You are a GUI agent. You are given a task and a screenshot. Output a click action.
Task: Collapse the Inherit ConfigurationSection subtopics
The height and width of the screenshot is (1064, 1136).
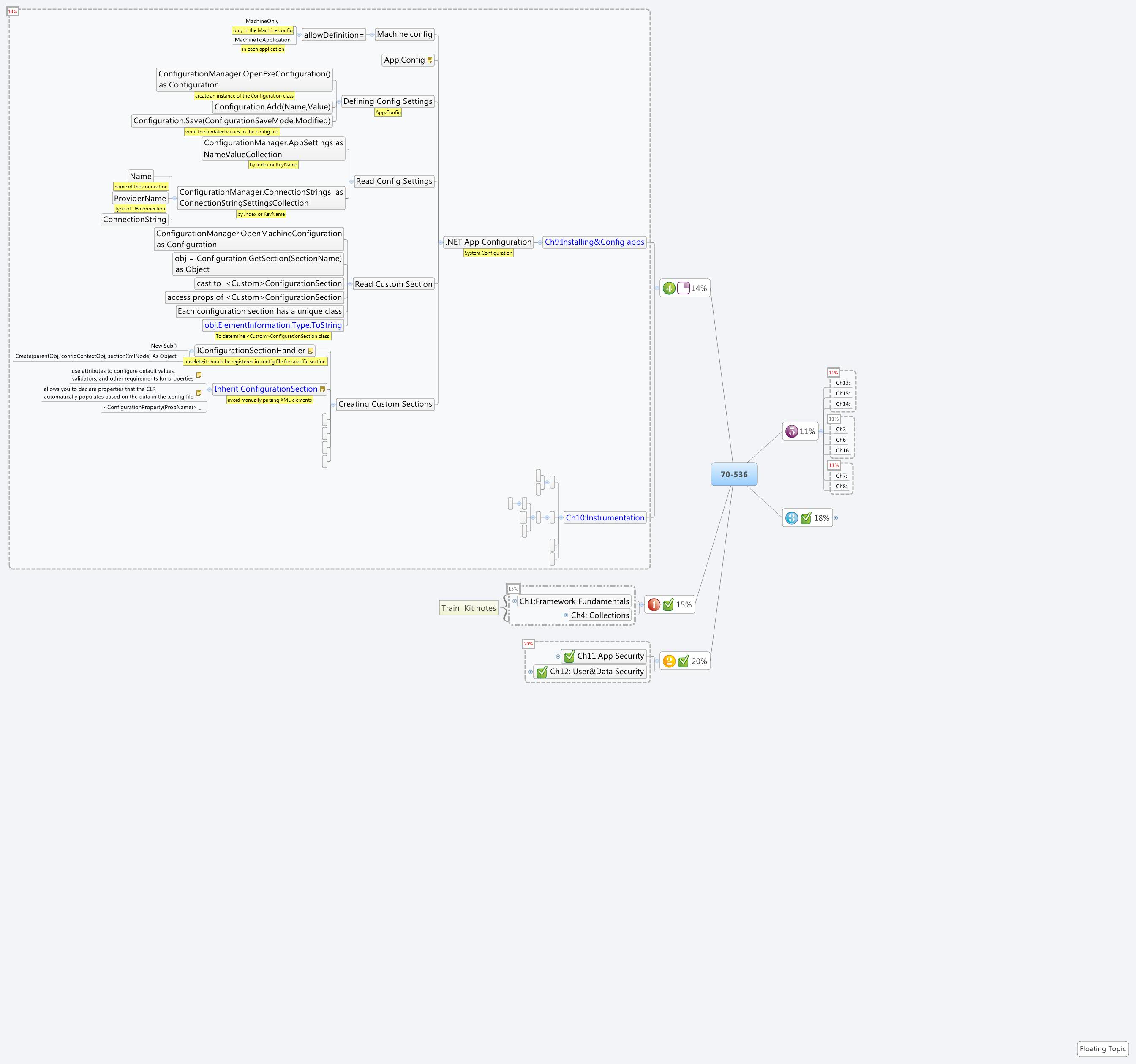[x=210, y=390]
